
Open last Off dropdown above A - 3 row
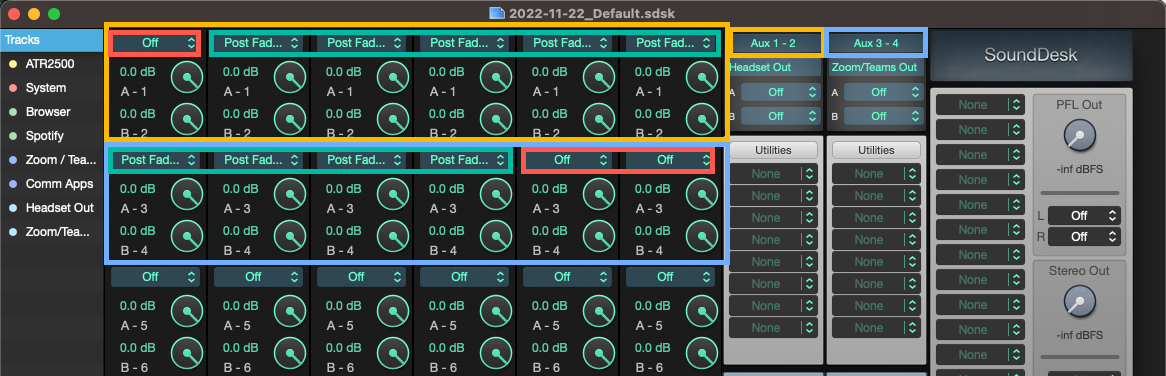[669, 160]
